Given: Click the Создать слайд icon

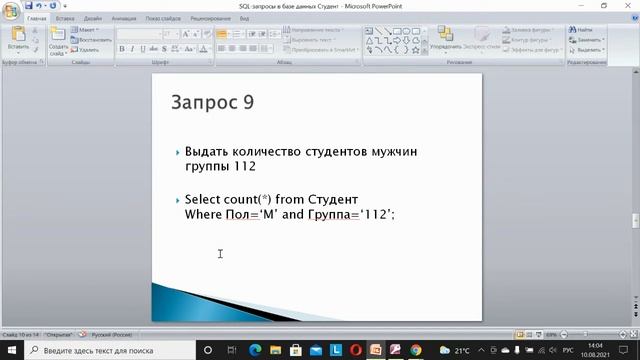Looking at the screenshot, I should [58, 34].
